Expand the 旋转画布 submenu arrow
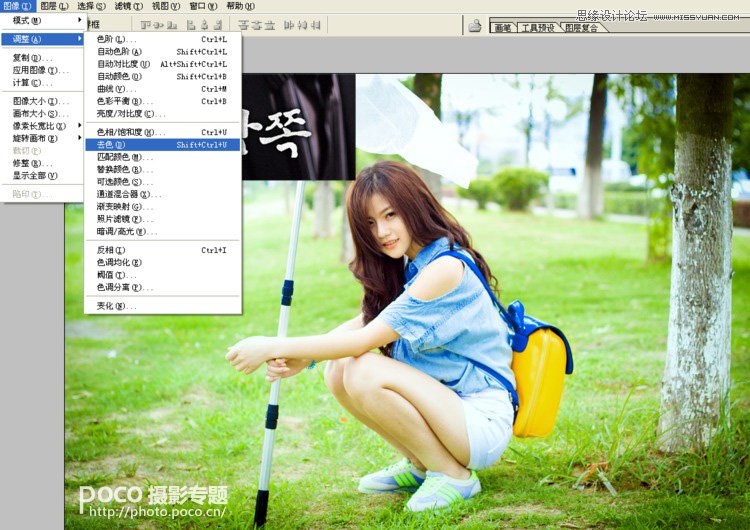This screenshot has width=750, height=530. tap(79, 138)
